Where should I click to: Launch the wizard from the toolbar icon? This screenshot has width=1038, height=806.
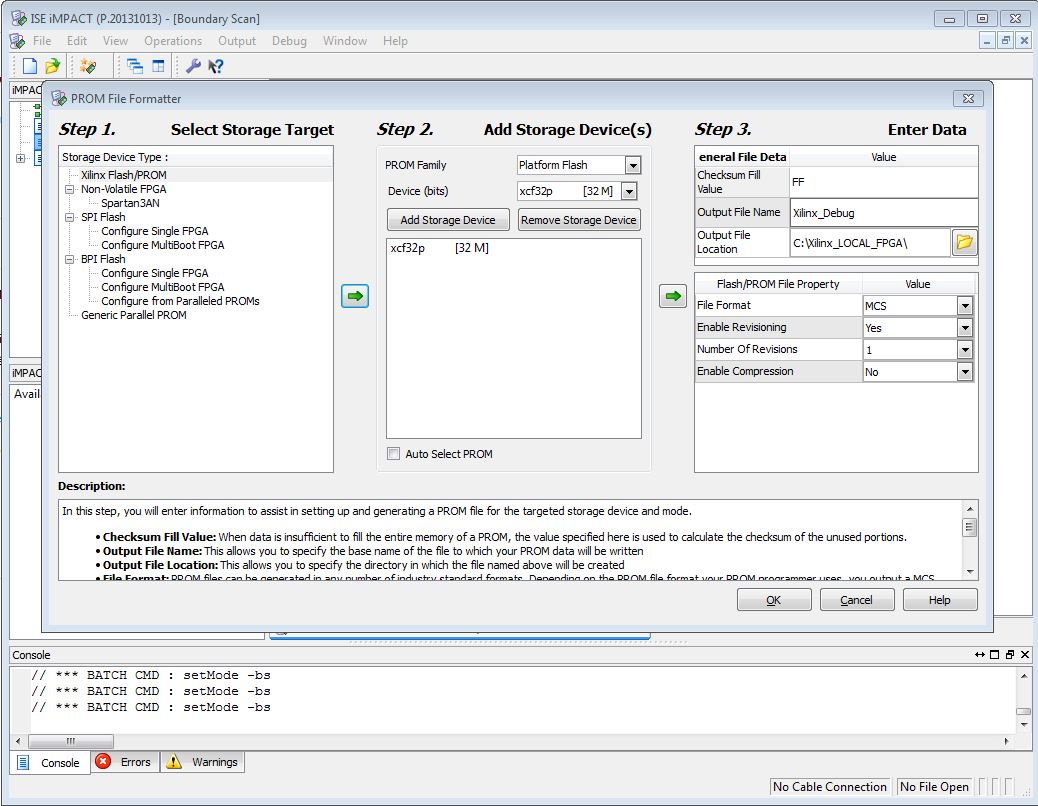[87, 66]
